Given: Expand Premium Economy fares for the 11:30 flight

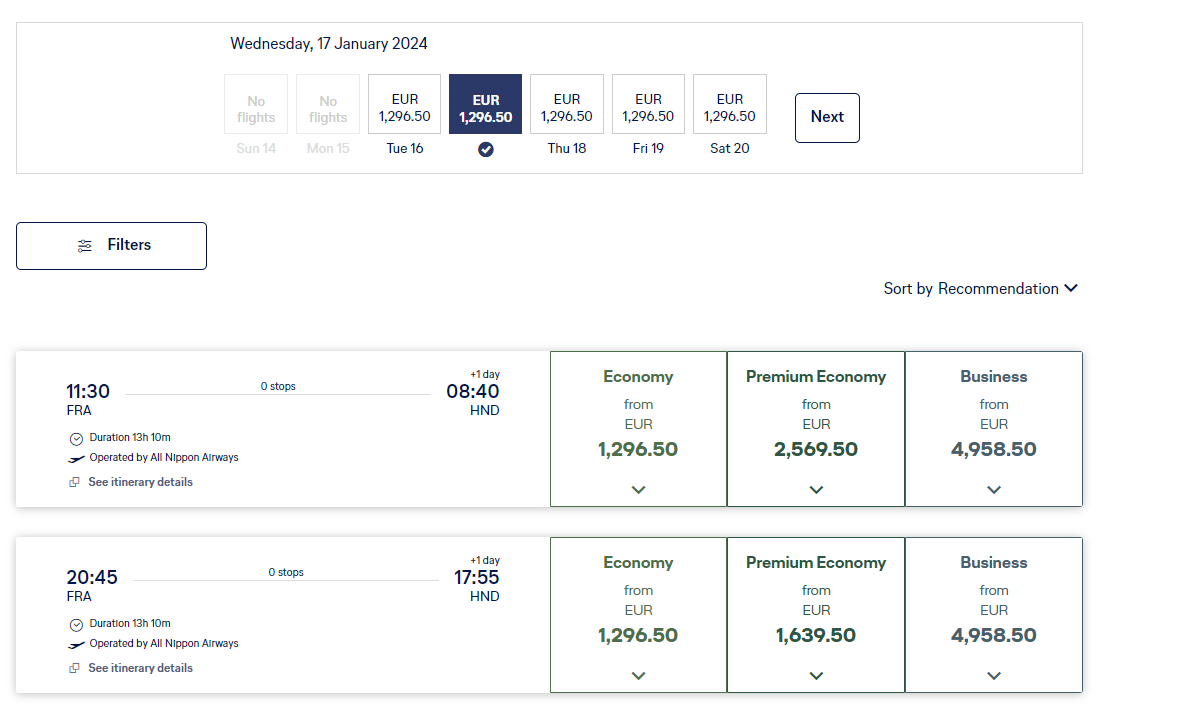Looking at the screenshot, I should [816, 490].
